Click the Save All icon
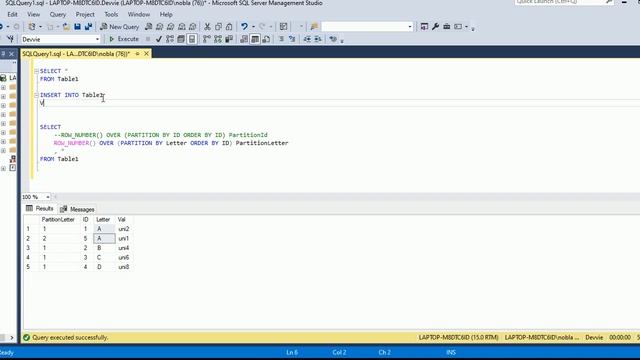The width and height of the screenshot is (640, 360). (x=88, y=27)
